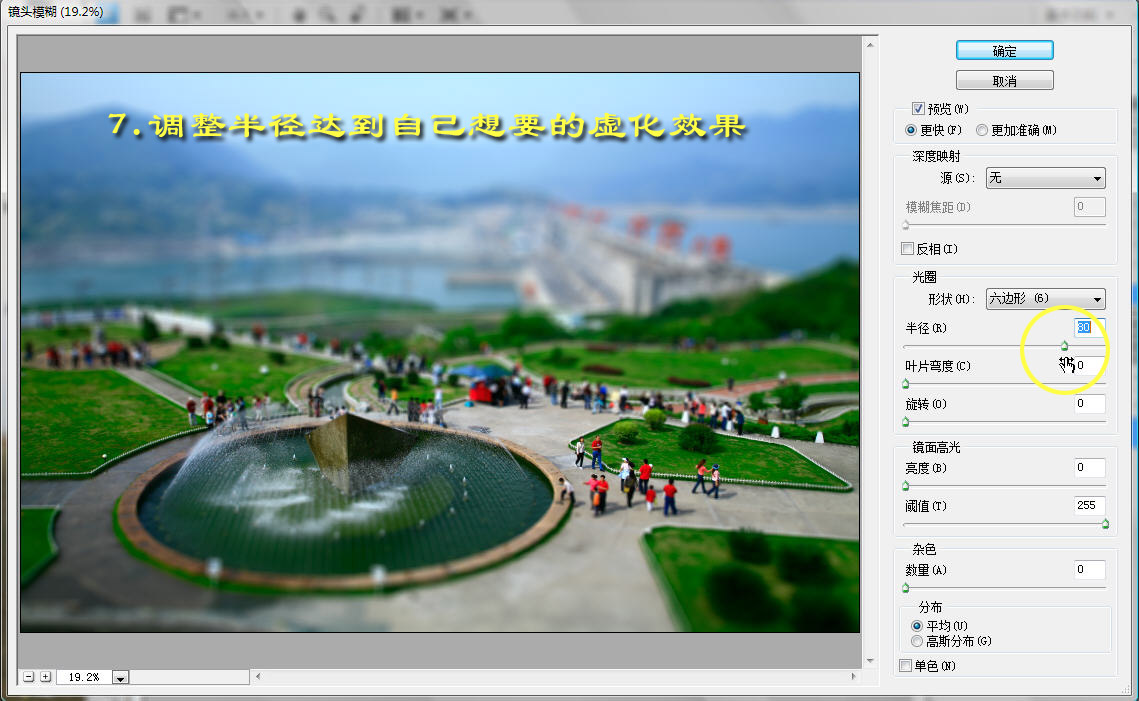Click the 半径 (Radius) slider handle
The height and width of the screenshot is (701, 1139).
pos(1064,346)
